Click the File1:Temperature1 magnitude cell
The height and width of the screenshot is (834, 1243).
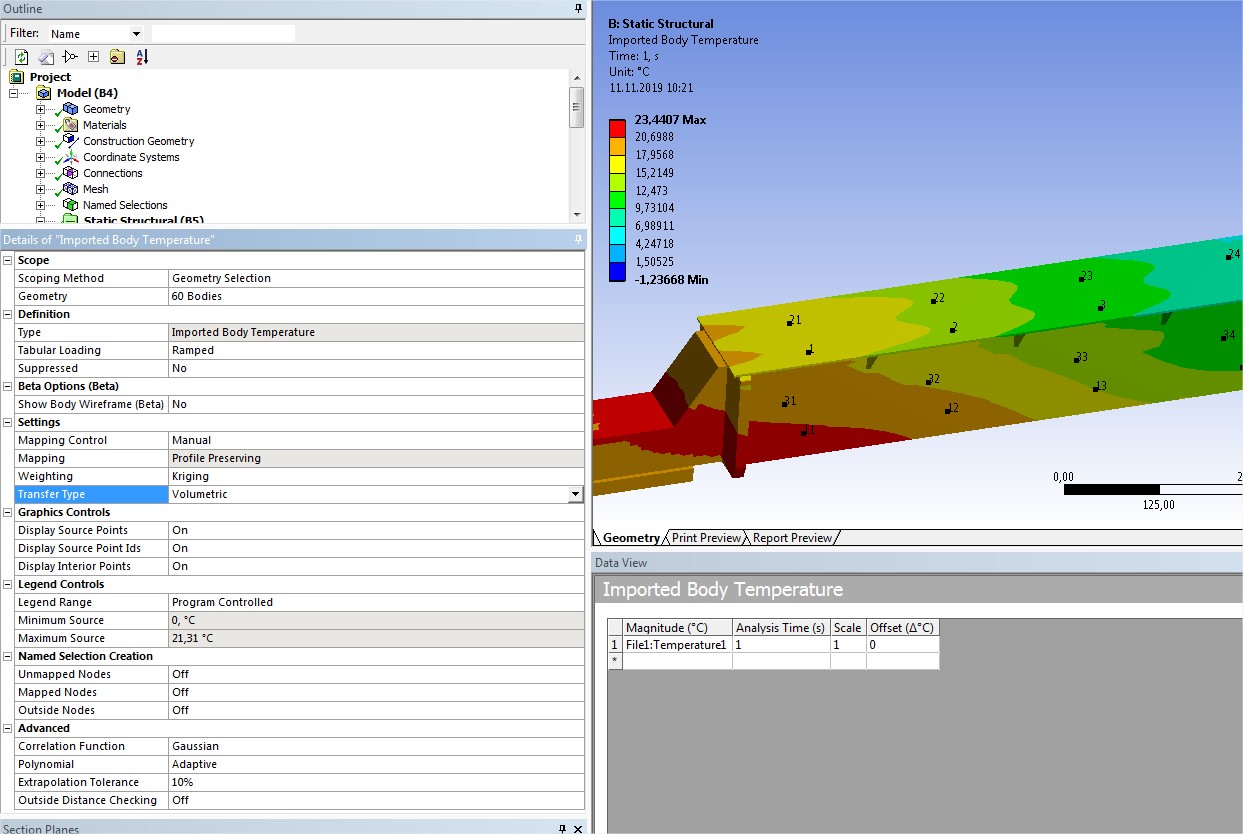click(675, 644)
